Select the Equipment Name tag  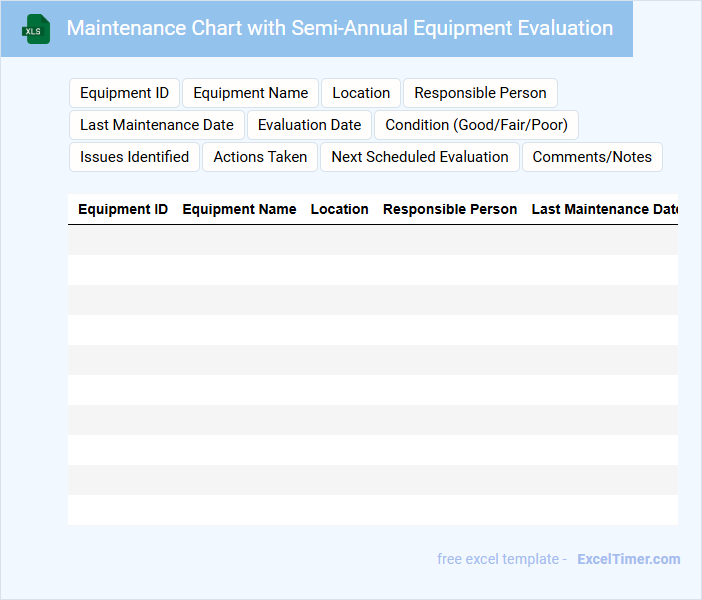(x=250, y=93)
